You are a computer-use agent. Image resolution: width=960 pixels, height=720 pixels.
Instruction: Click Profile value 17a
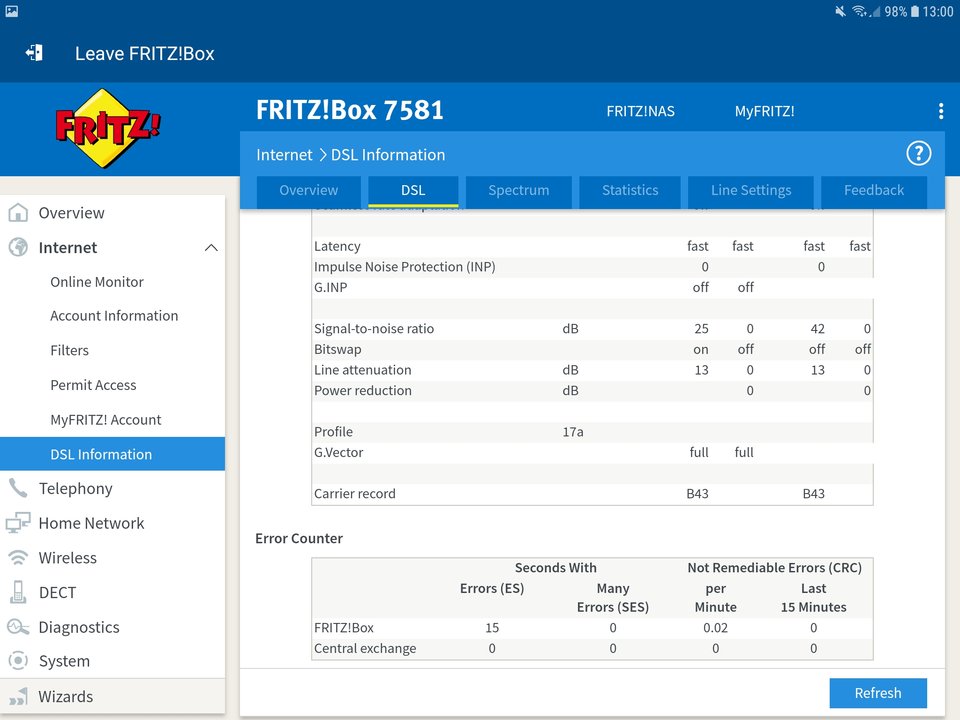pyautogui.click(x=572, y=432)
